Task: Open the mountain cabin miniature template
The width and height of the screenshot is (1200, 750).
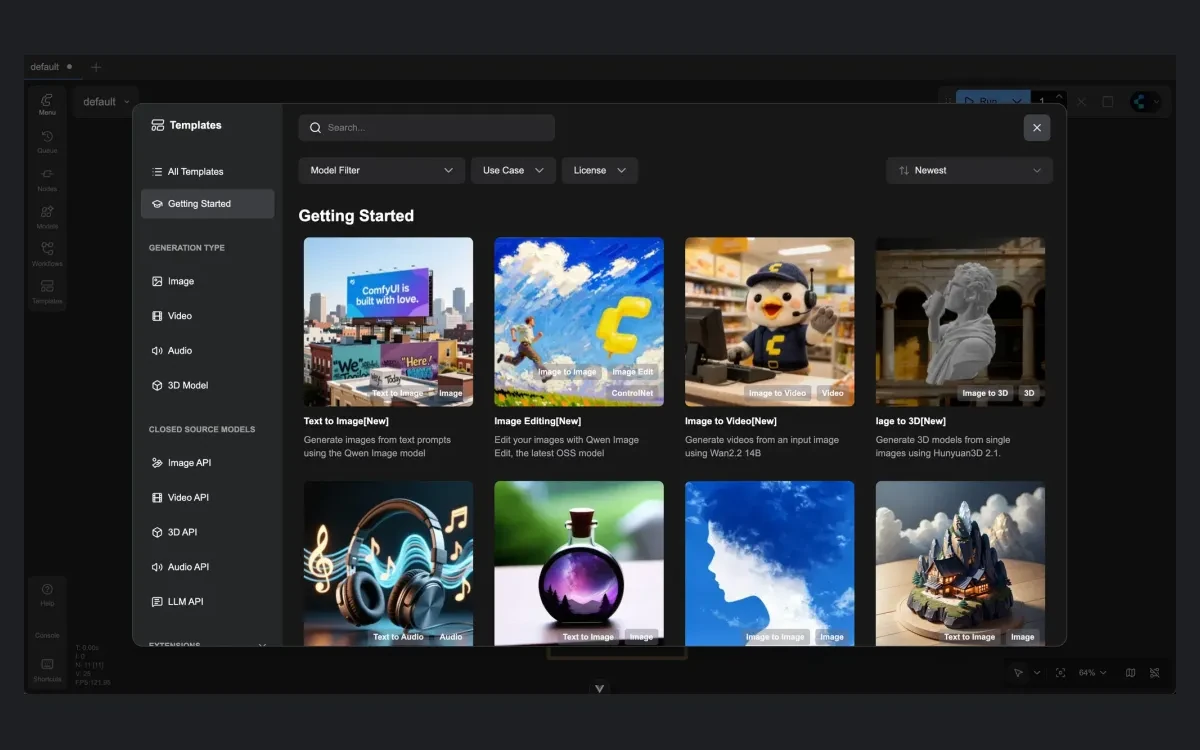Action: [x=960, y=563]
